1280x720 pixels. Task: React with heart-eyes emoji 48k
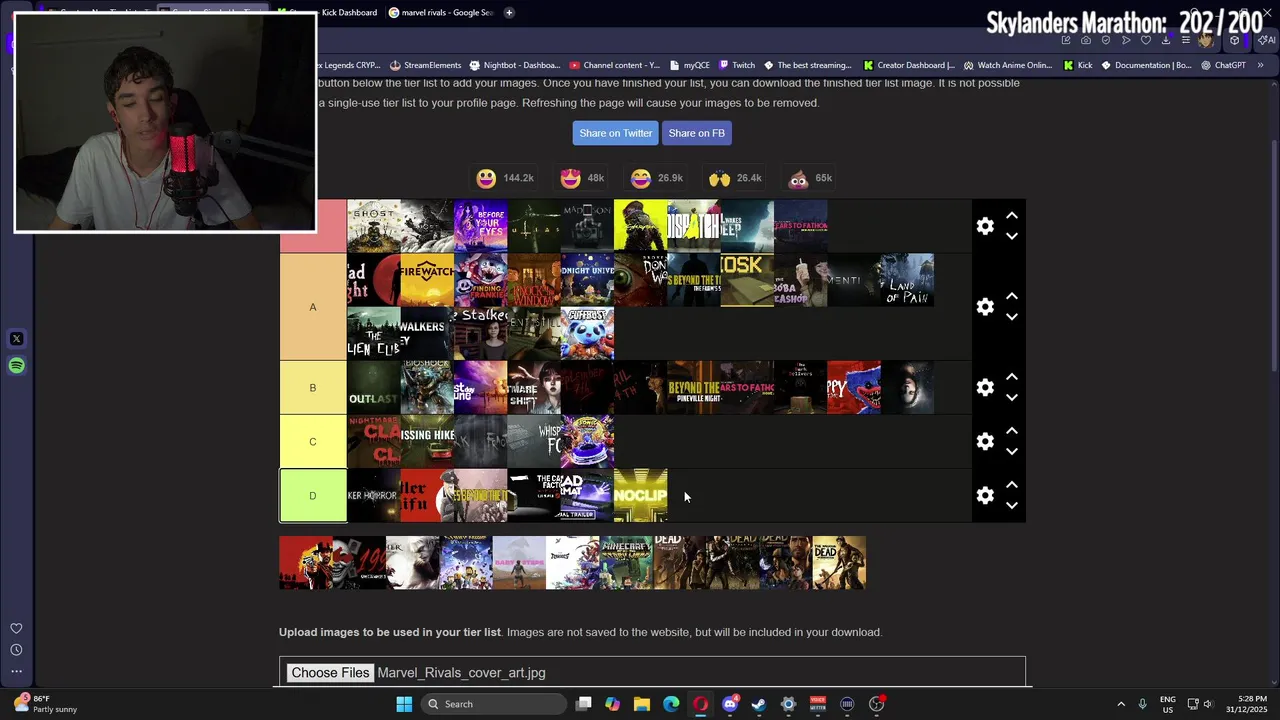[x=582, y=178]
